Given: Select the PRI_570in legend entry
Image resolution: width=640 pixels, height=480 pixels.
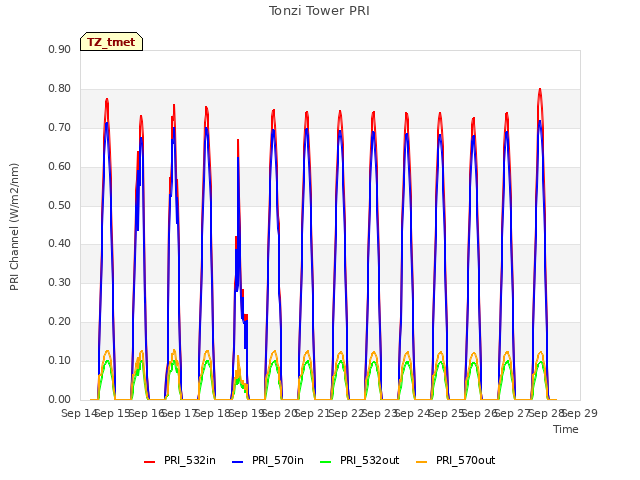Looking at the screenshot, I should 268,461.
